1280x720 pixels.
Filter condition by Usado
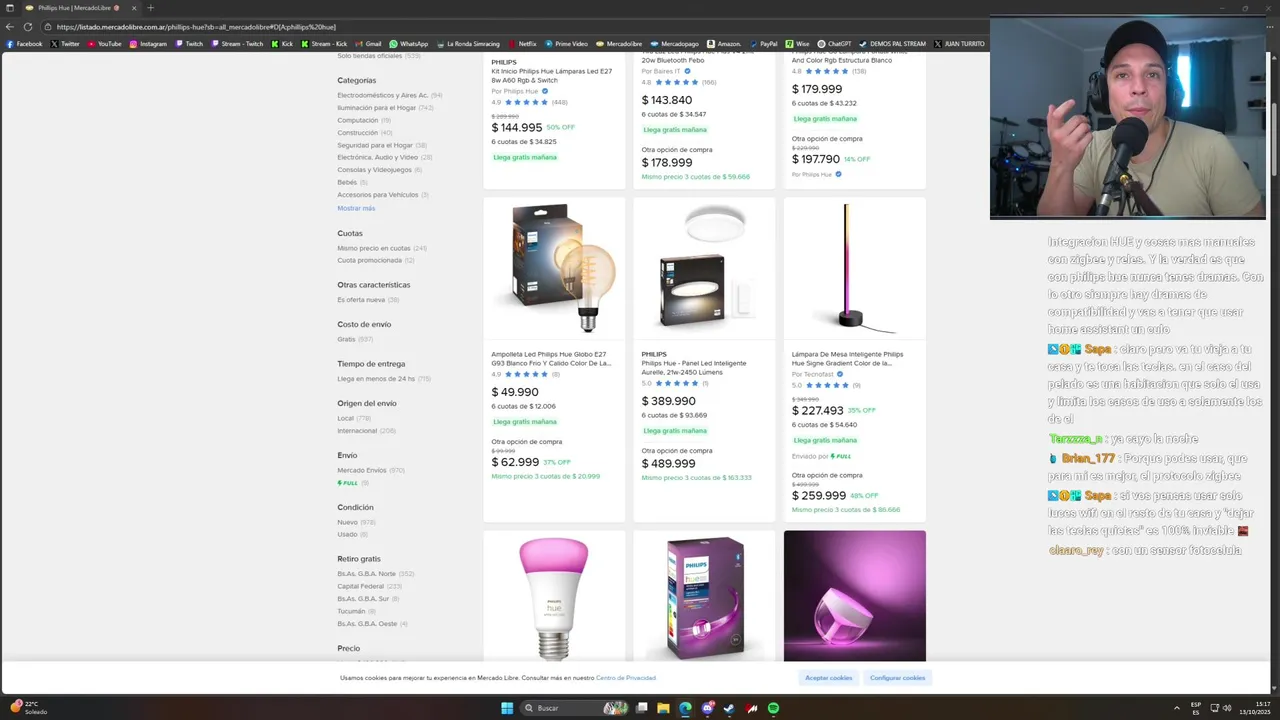pyautogui.click(x=352, y=534)
